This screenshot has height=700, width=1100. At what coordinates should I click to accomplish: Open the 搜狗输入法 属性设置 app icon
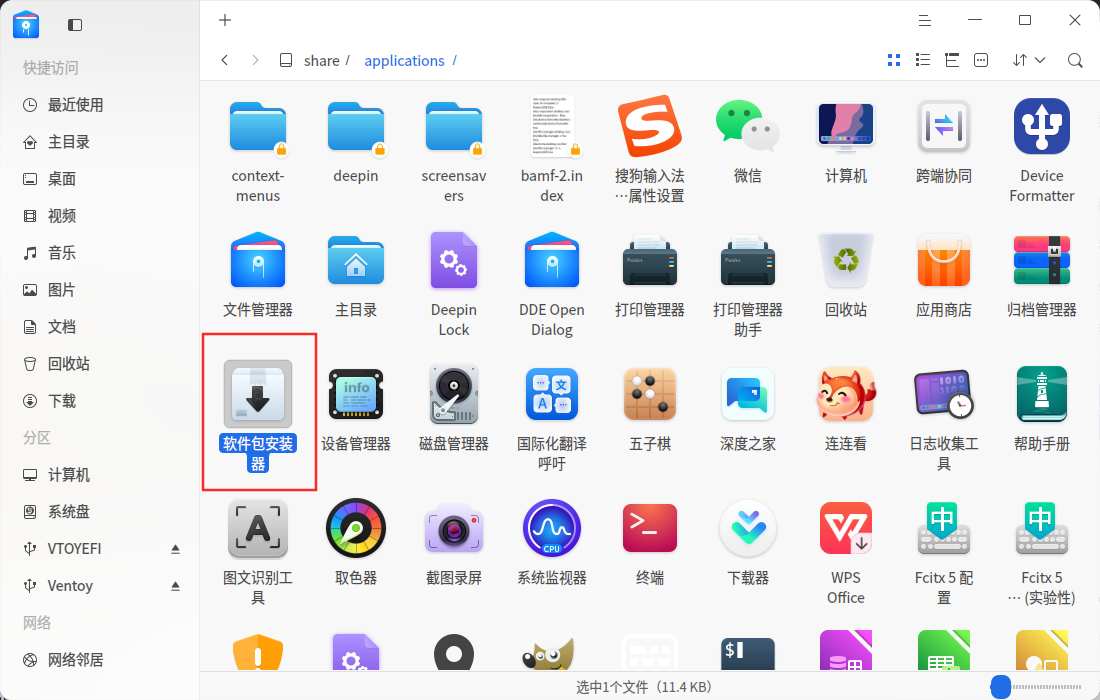(x=650, y=127)
